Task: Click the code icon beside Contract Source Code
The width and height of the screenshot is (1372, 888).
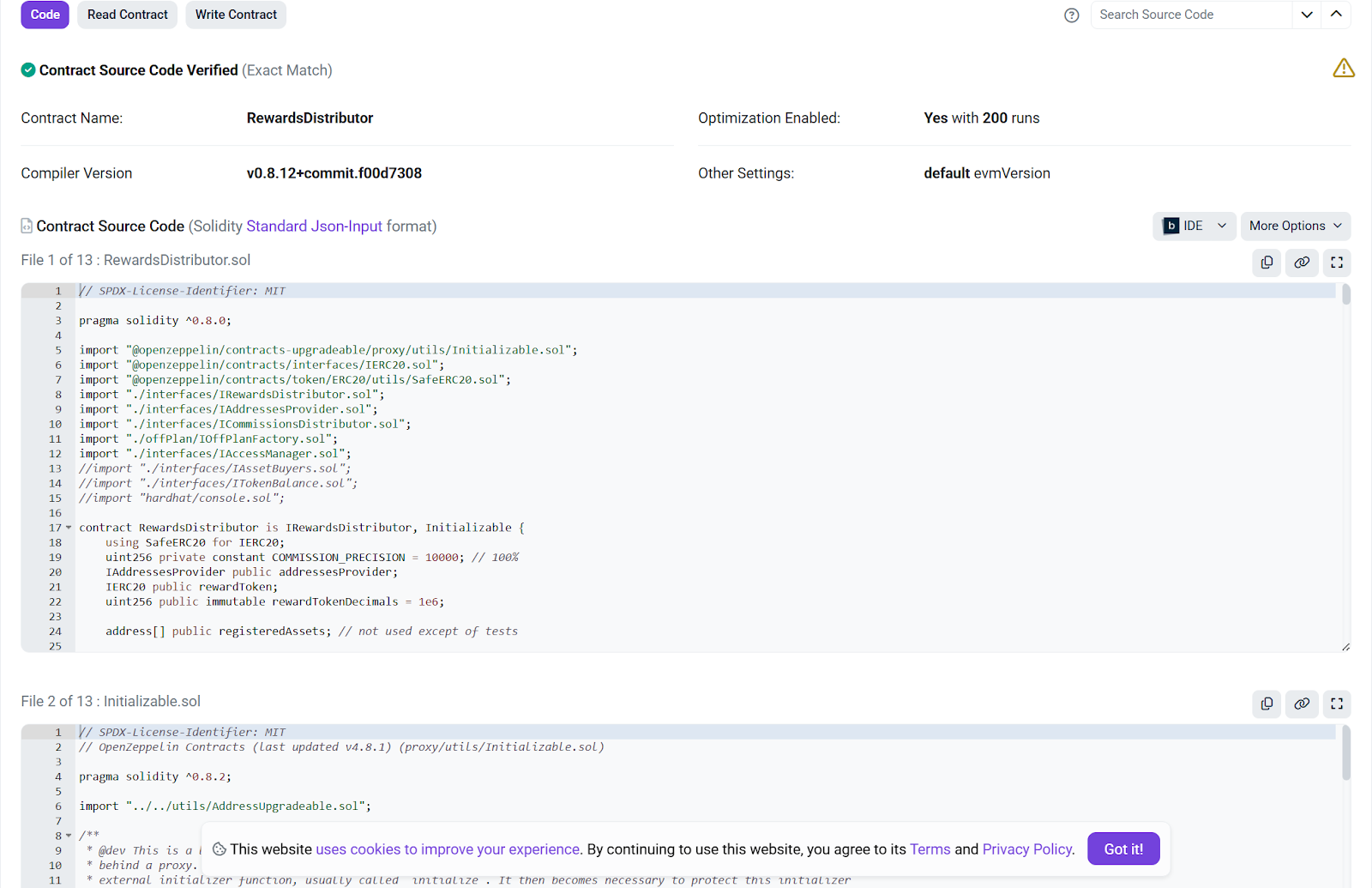Action: click(x=27, y=226)
